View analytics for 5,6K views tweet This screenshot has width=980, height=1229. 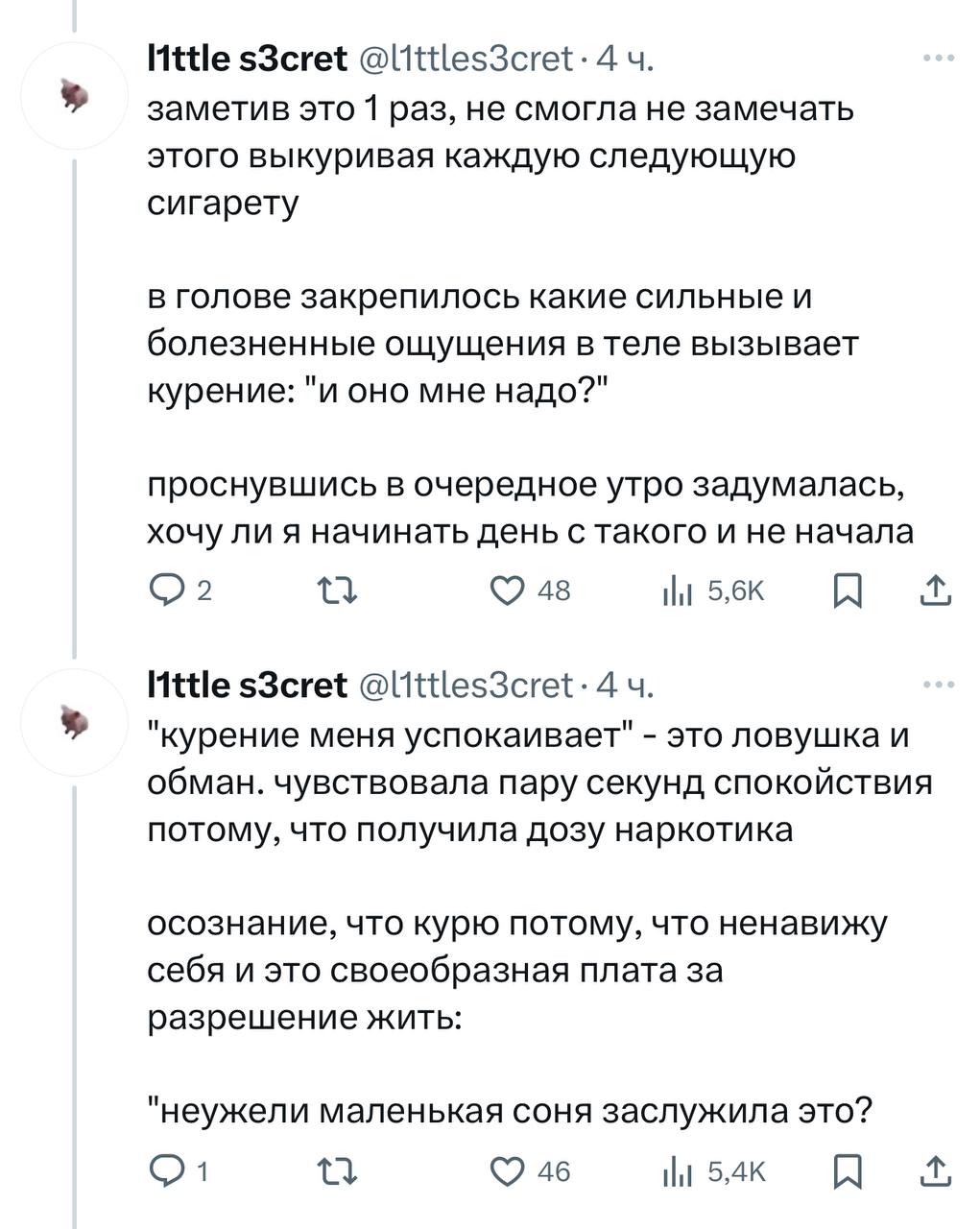[x=676, y=591]
